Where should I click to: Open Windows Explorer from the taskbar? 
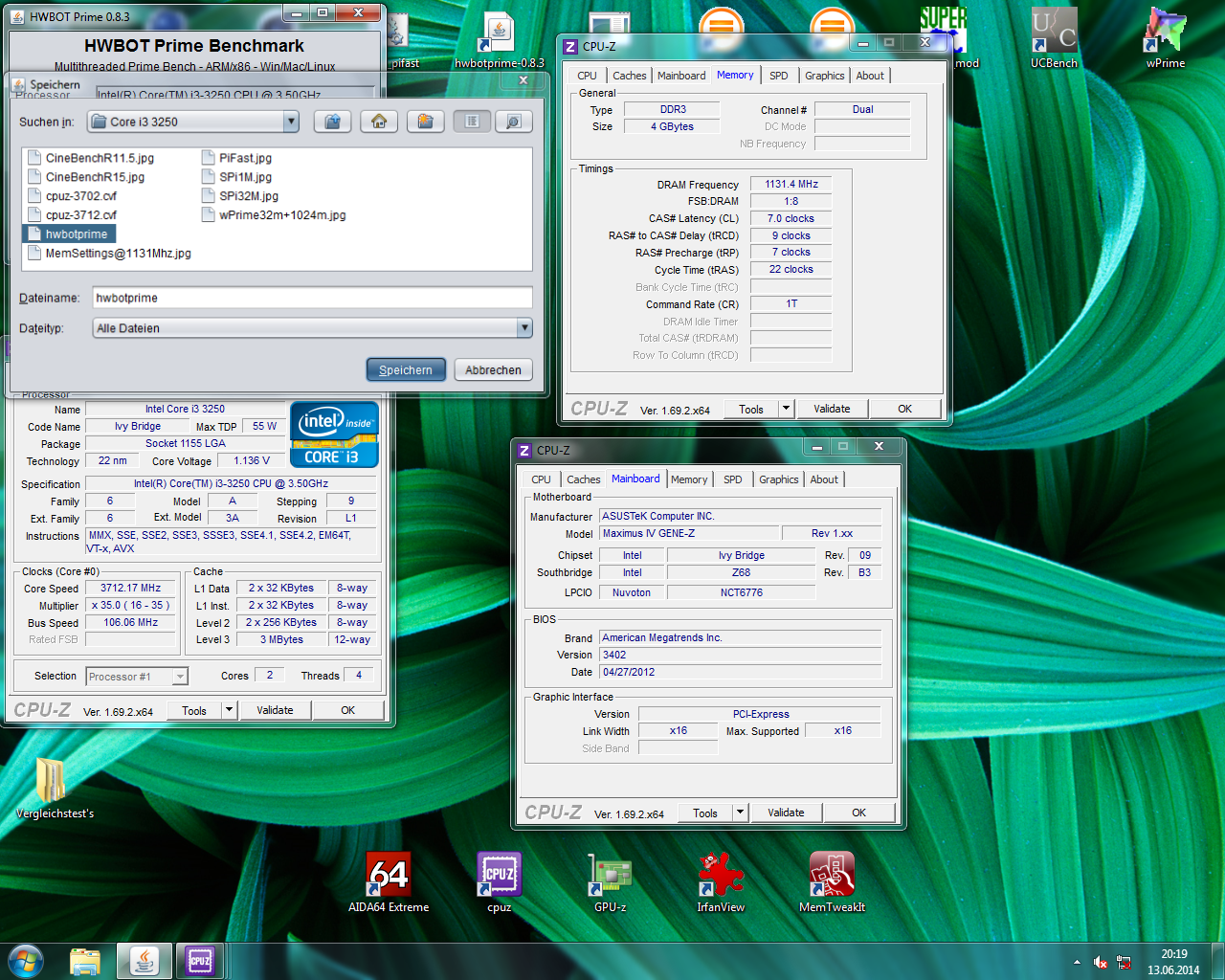tap(85, 960)
